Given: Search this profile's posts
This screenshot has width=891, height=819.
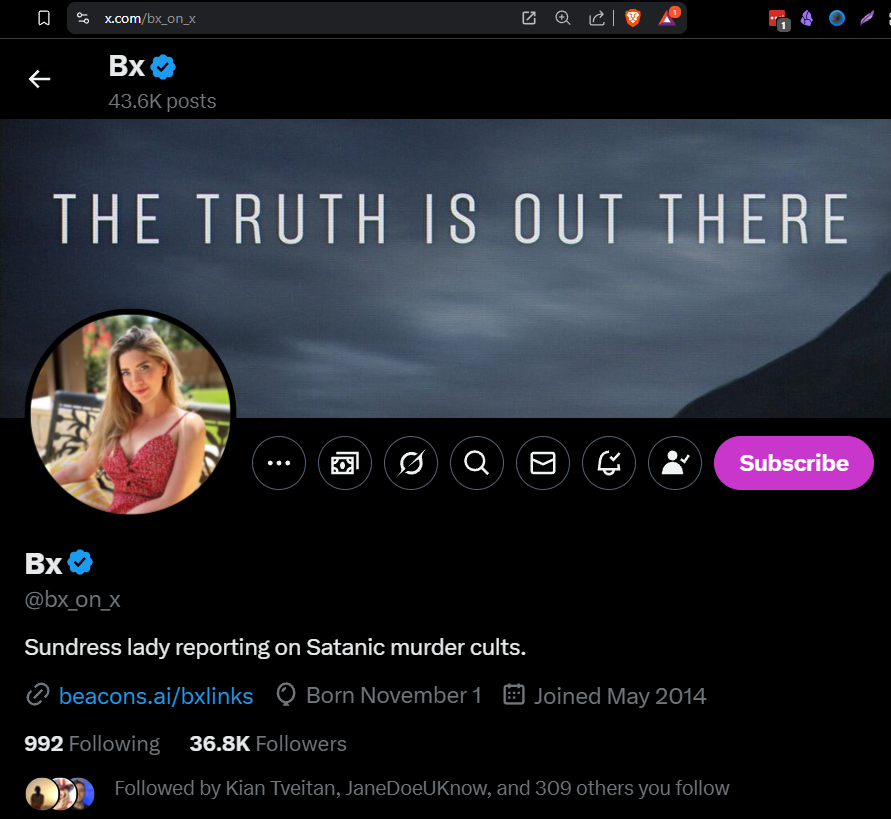Looking at the screenshot, I should [476, 462].
